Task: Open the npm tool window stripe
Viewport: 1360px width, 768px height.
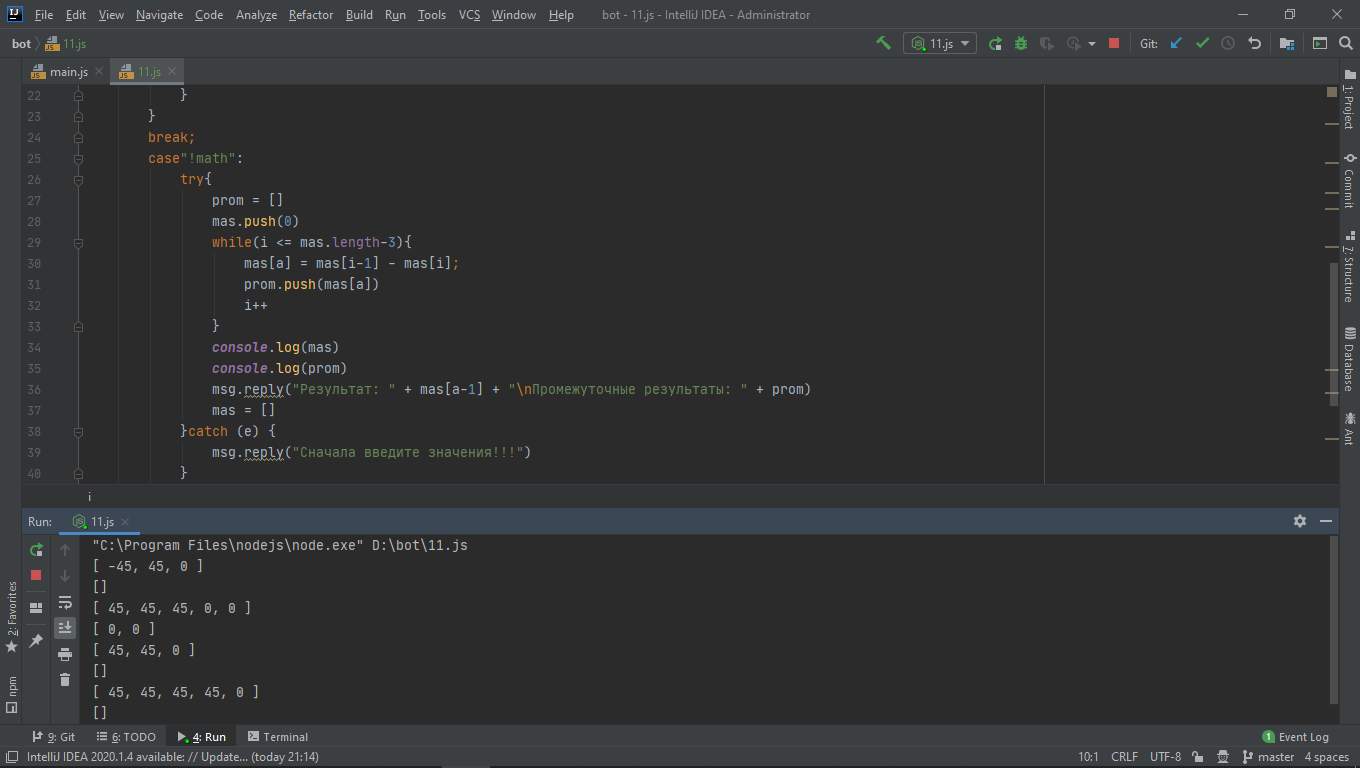Action: tap(11, 693)
